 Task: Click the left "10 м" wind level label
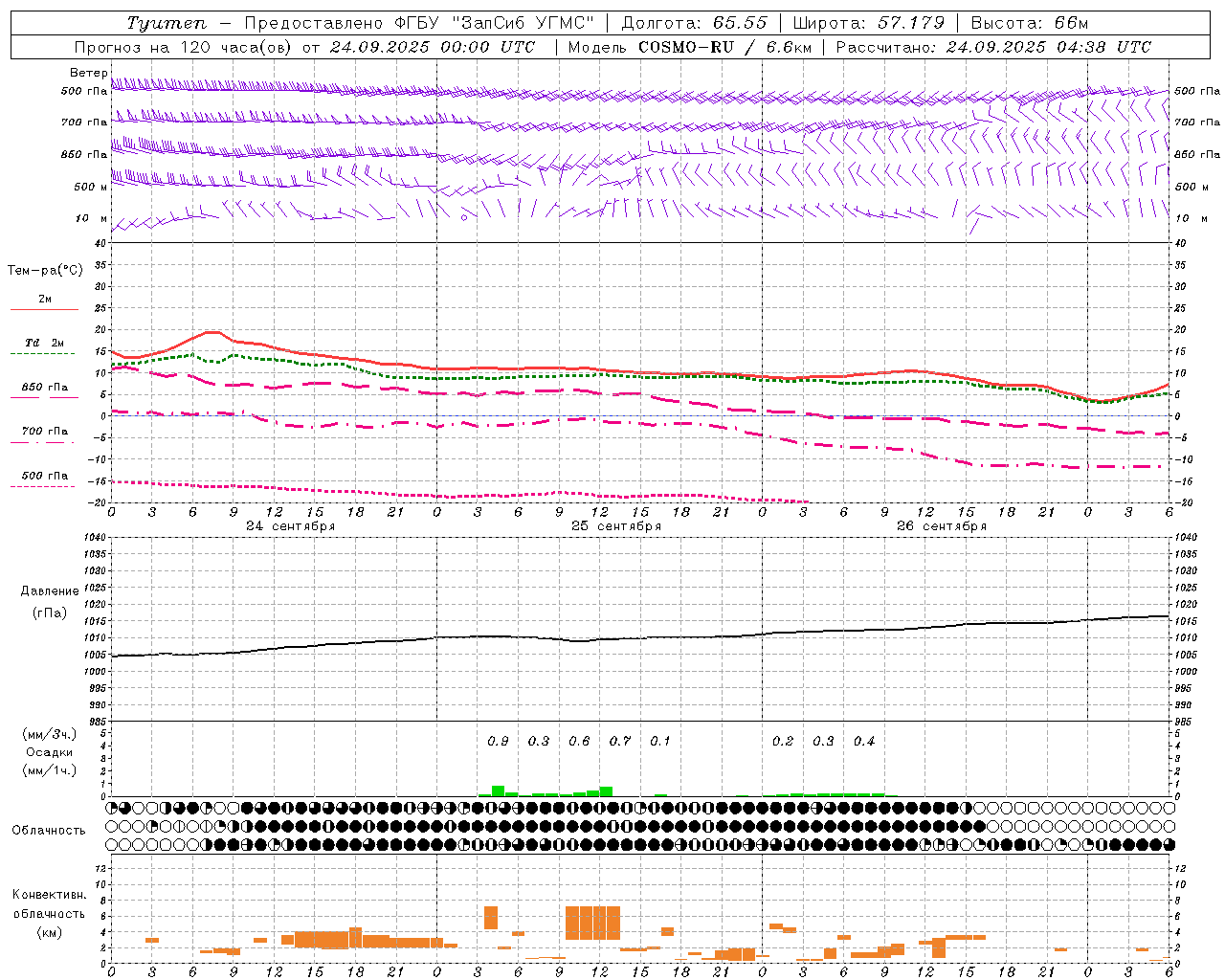92,218
